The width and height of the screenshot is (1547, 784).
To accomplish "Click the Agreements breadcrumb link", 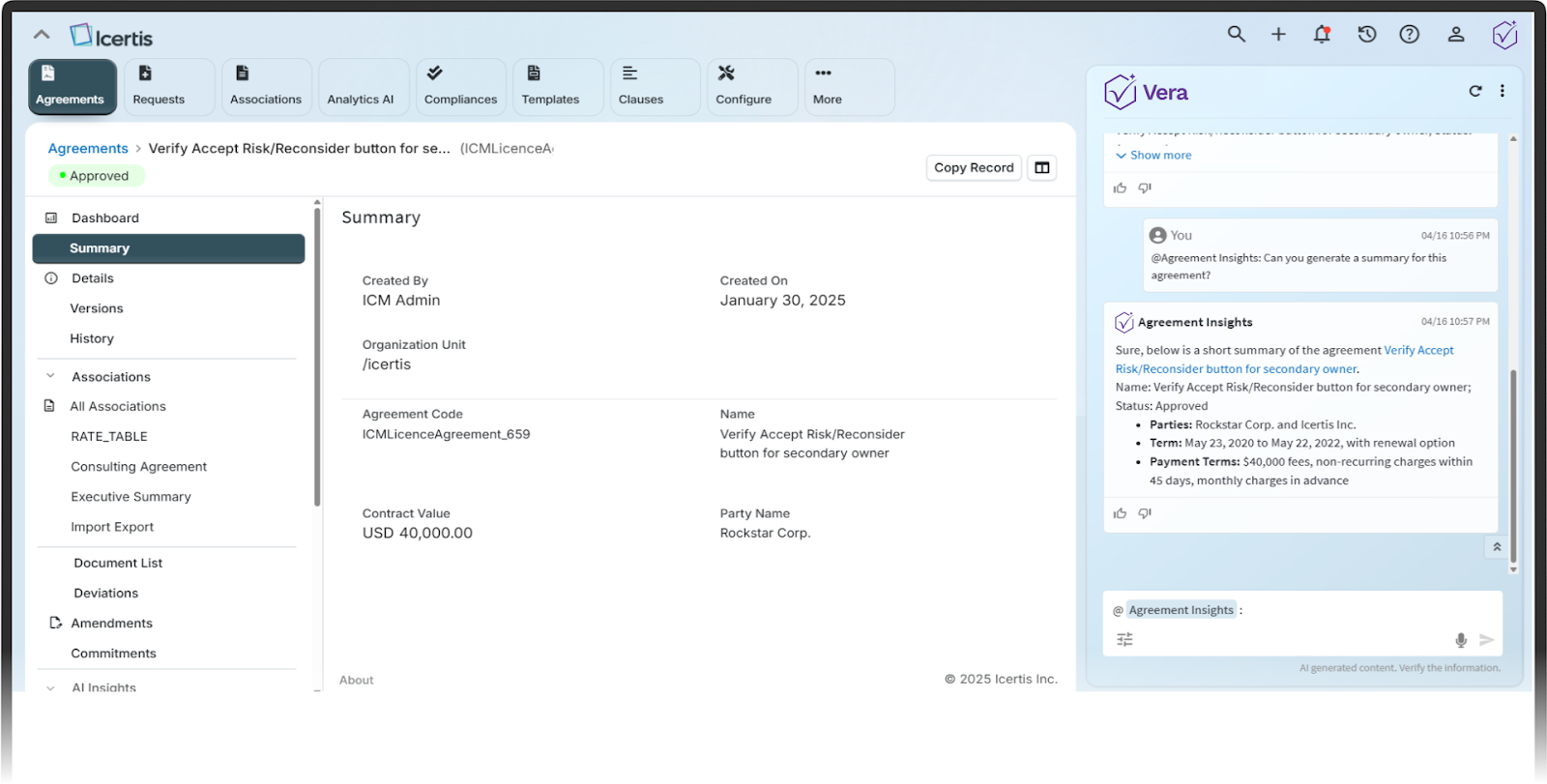I will pyautogui.click(x=88, y=148).
